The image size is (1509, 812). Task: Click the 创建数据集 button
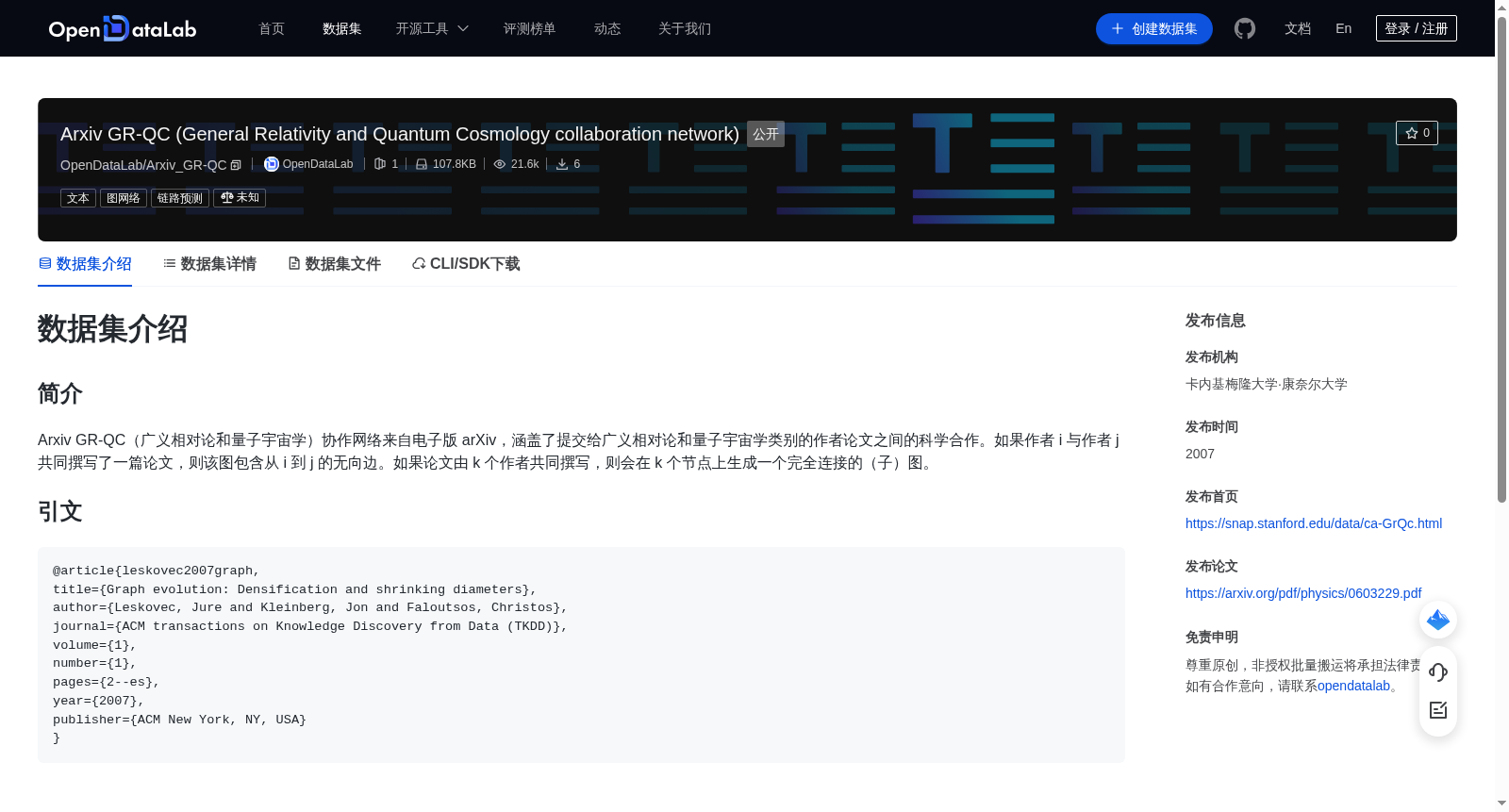1154,28
